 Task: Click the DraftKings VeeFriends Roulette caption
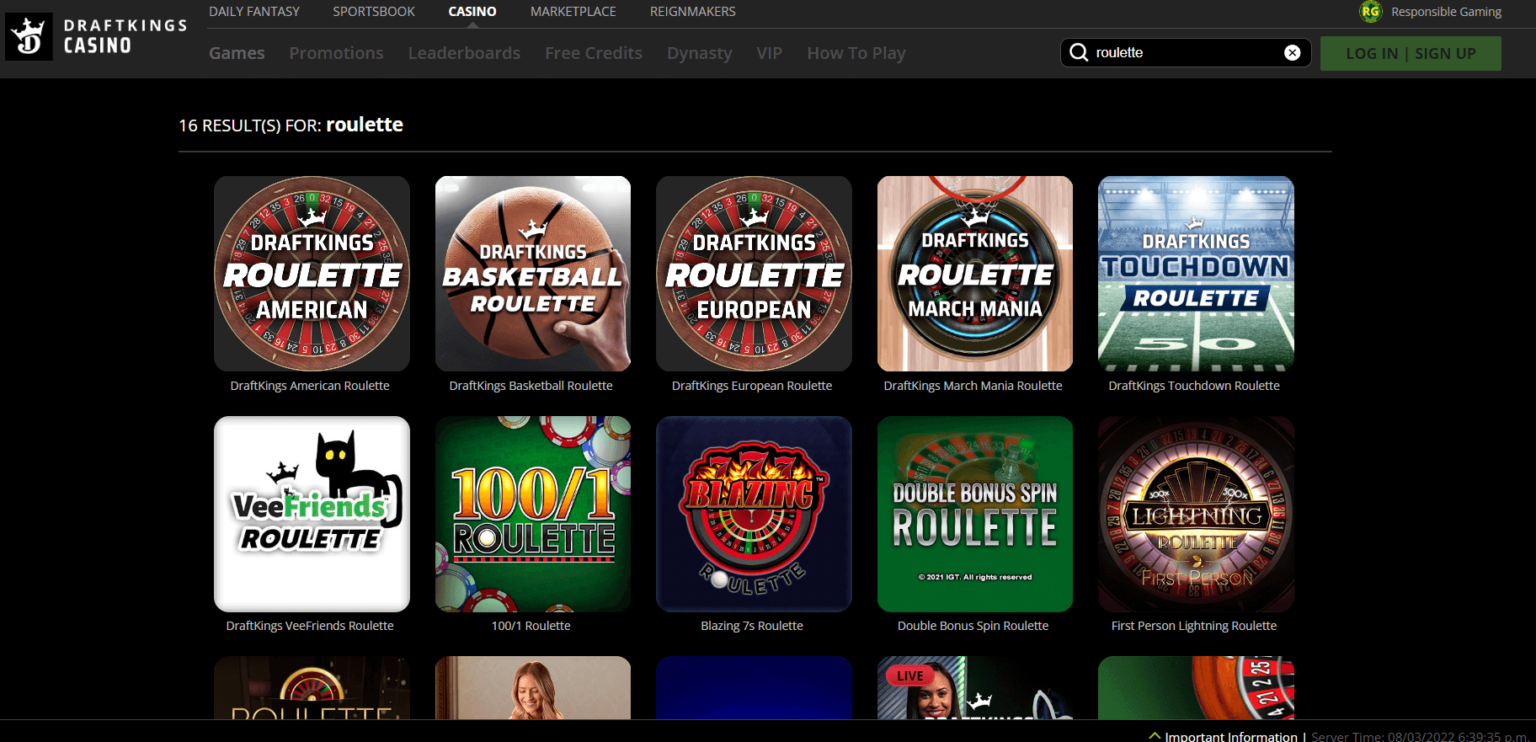point(310,625)
